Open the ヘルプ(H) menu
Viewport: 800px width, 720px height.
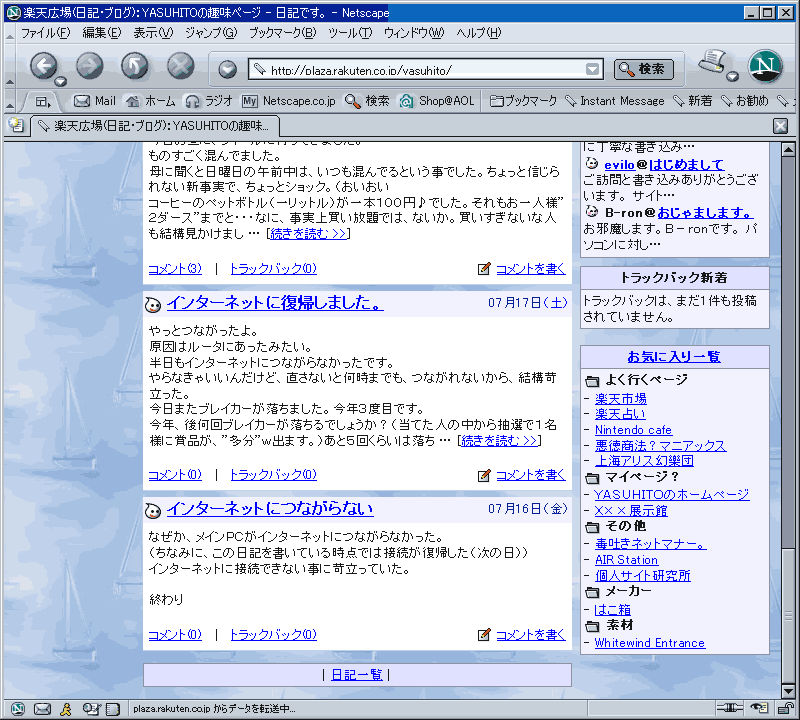(479, 33)
